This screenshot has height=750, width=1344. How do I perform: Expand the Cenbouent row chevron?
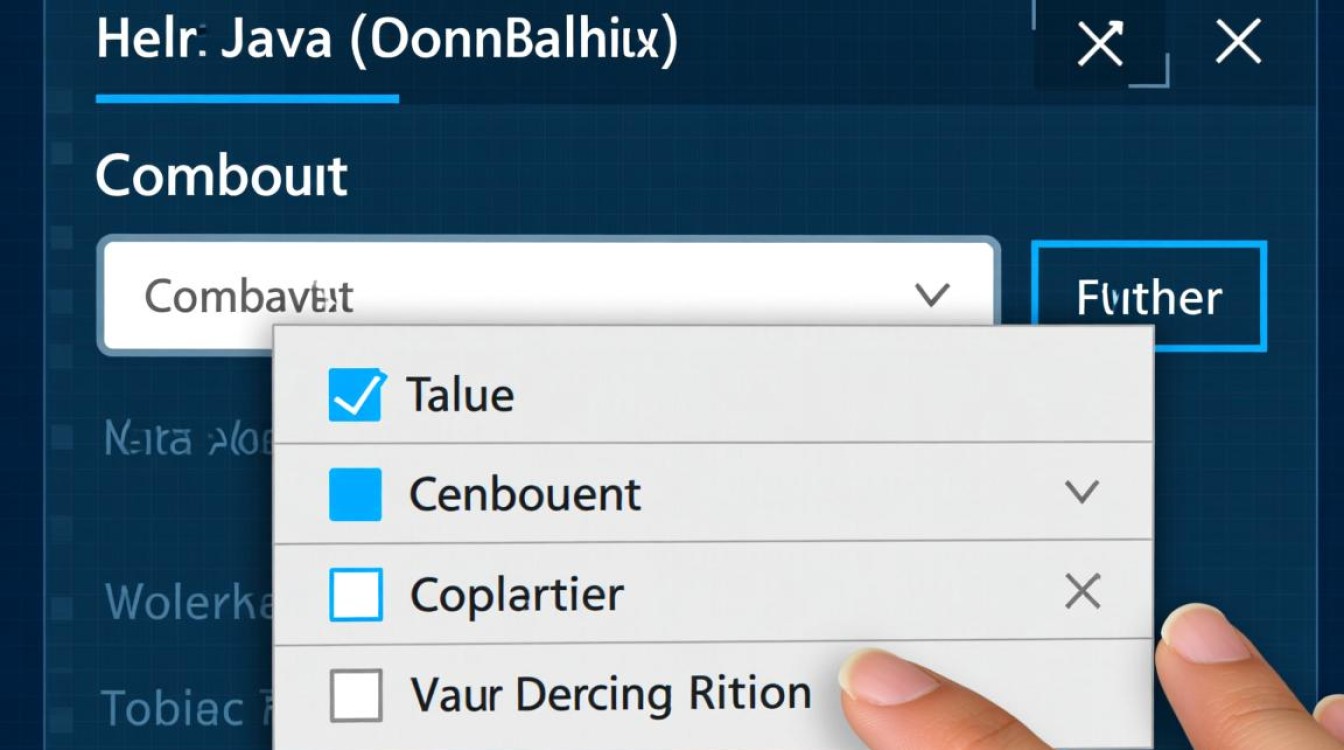tap(1082, 492)
